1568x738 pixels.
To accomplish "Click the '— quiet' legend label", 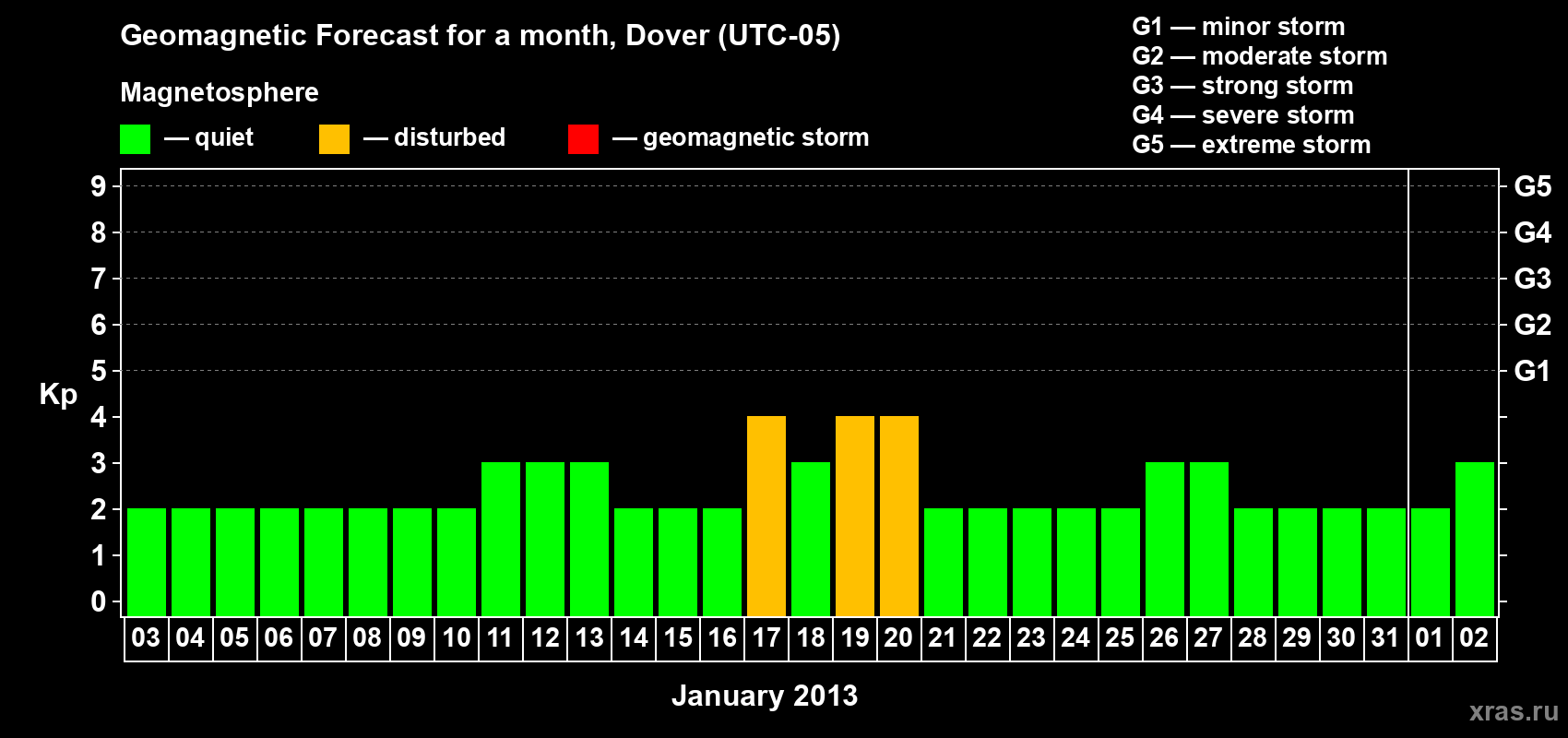I will 208,137.
